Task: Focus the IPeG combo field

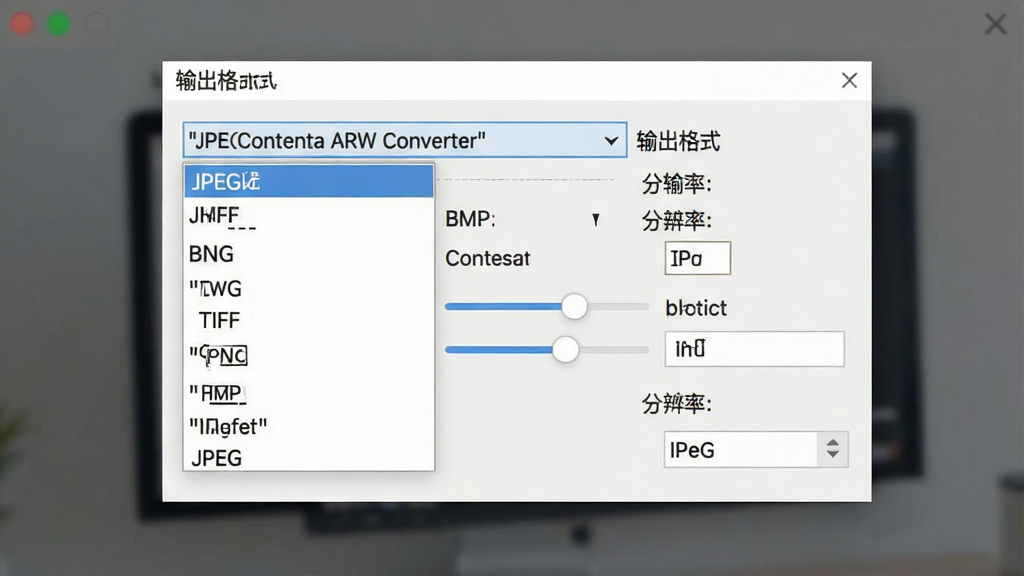Action: click(741, 449)
